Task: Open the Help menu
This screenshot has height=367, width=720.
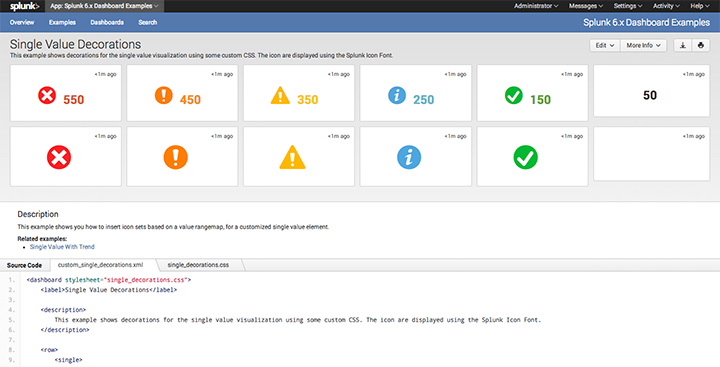Action: [699, 6]
